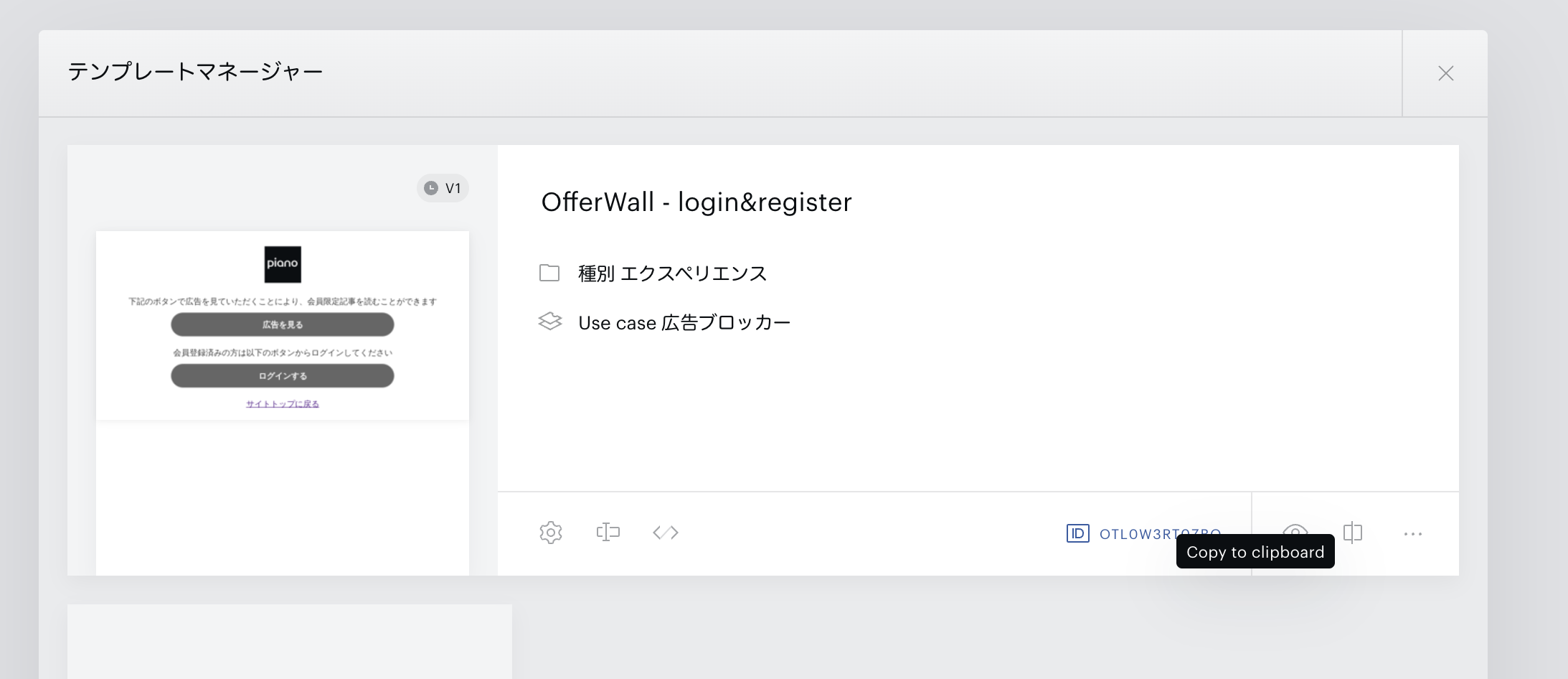Click the blue ID badge icon
1568x679 pixels.
(1077, 533)
